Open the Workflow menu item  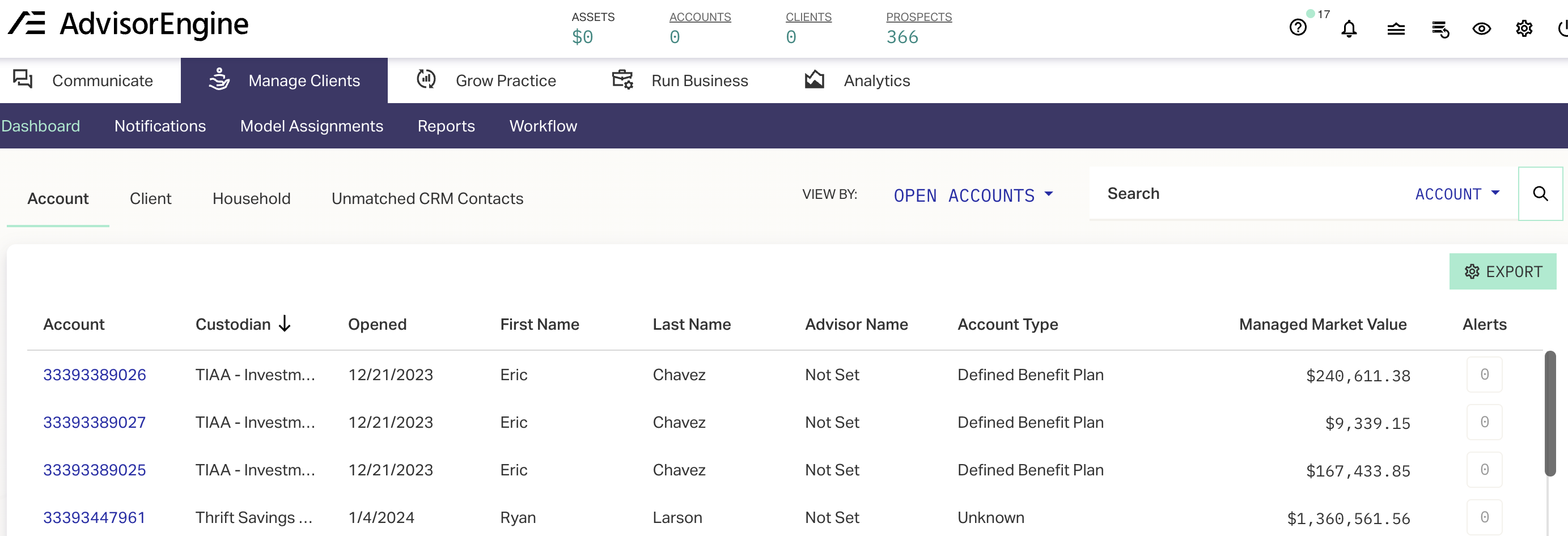pos(543,126)
